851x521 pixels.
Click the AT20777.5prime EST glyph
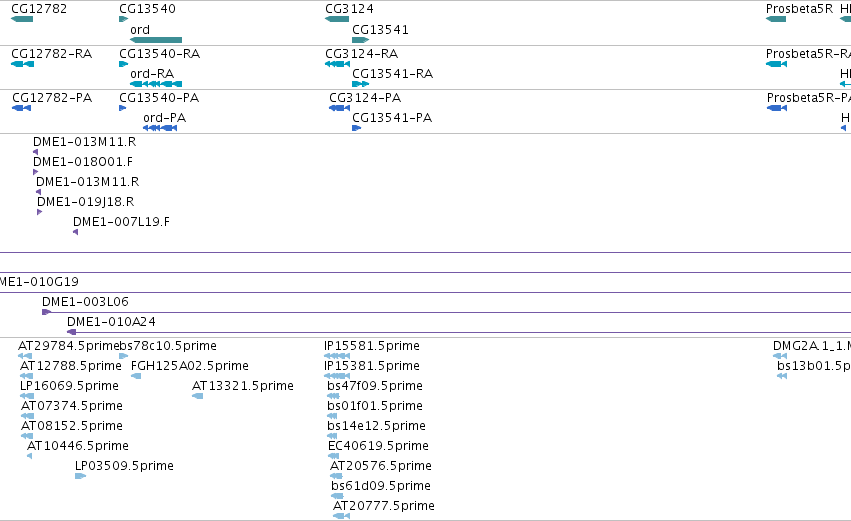[341, 516]
